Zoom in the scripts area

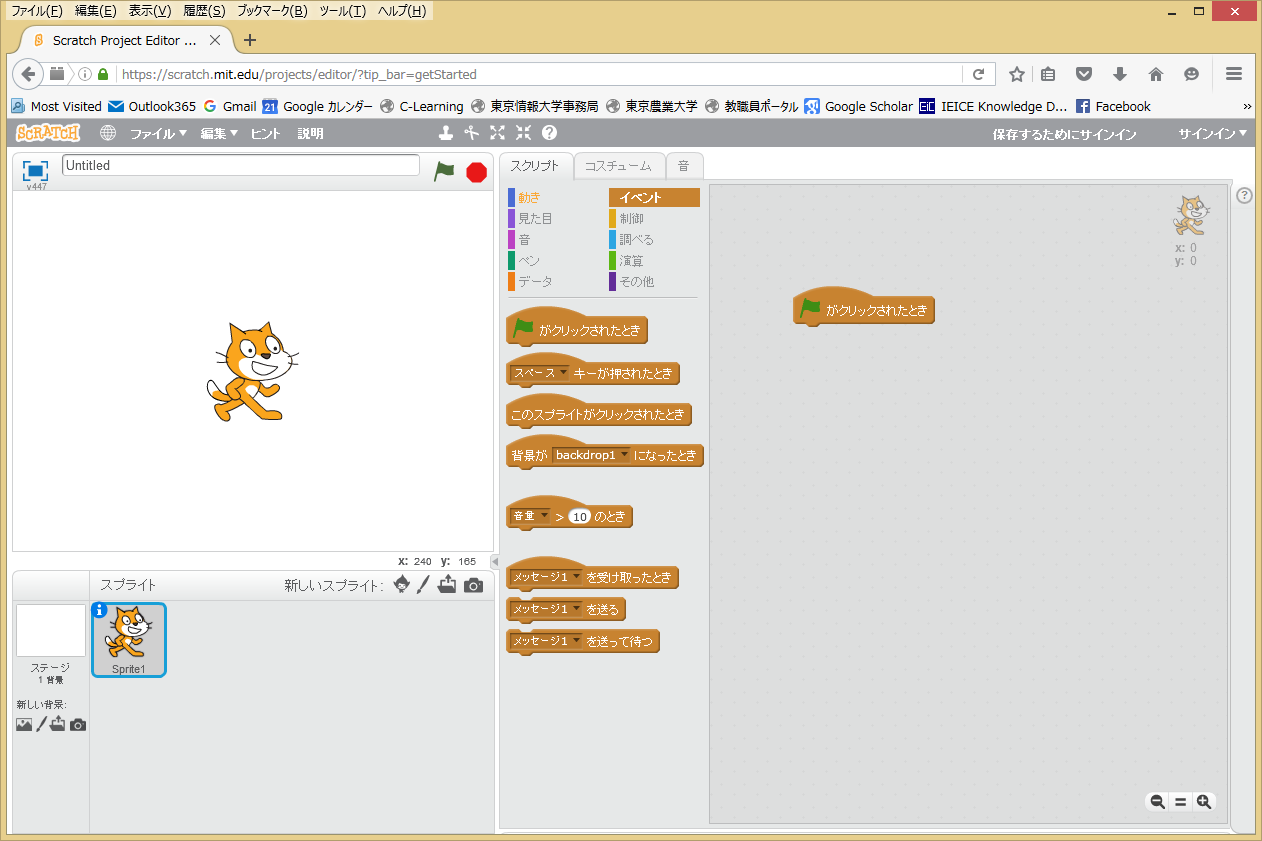[x=1204, y=801]
